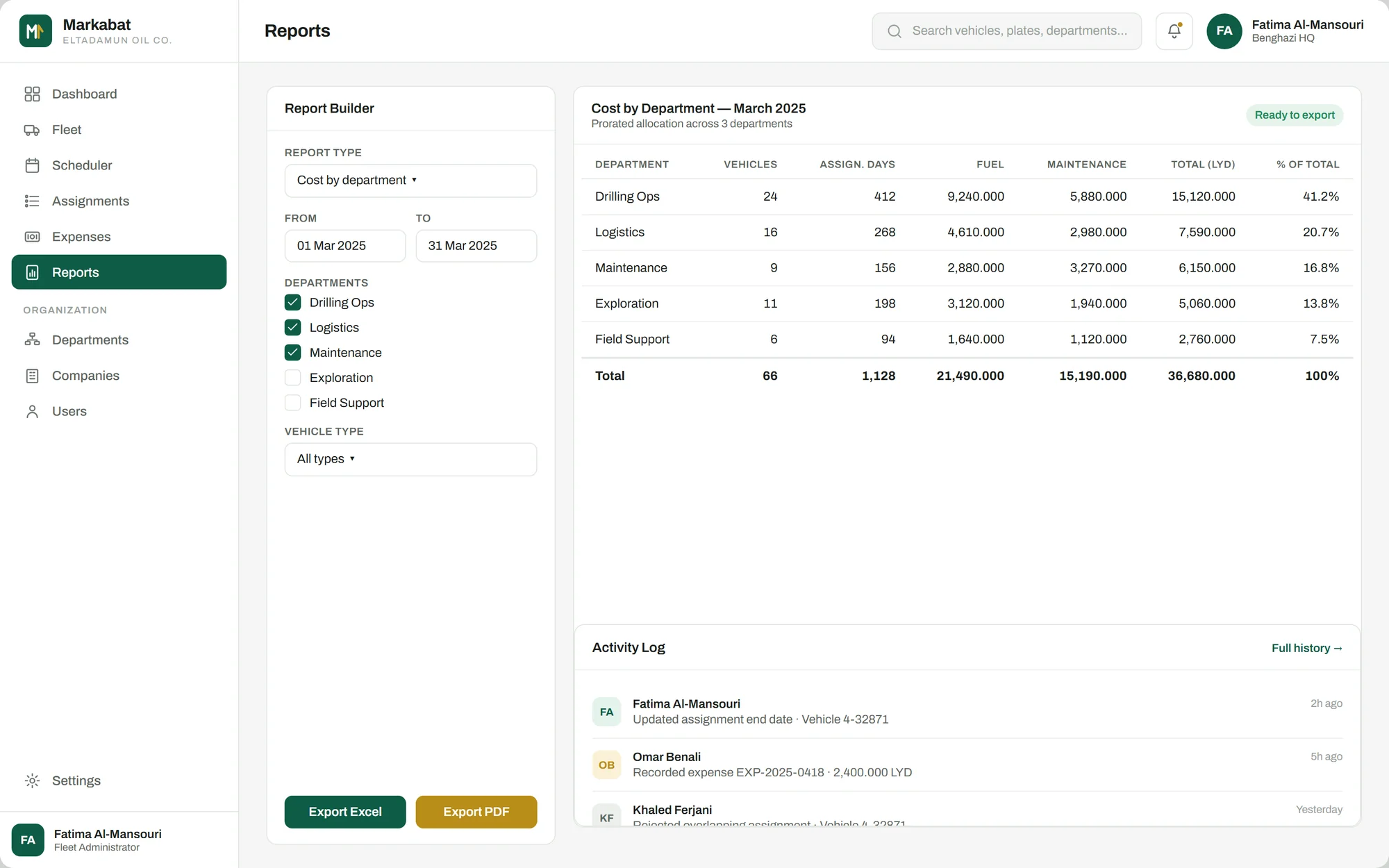Image resolution: width=1389 pixels, height=868 pixels.
Task: Click the % of Total column header
Action: coord(1308,165)
